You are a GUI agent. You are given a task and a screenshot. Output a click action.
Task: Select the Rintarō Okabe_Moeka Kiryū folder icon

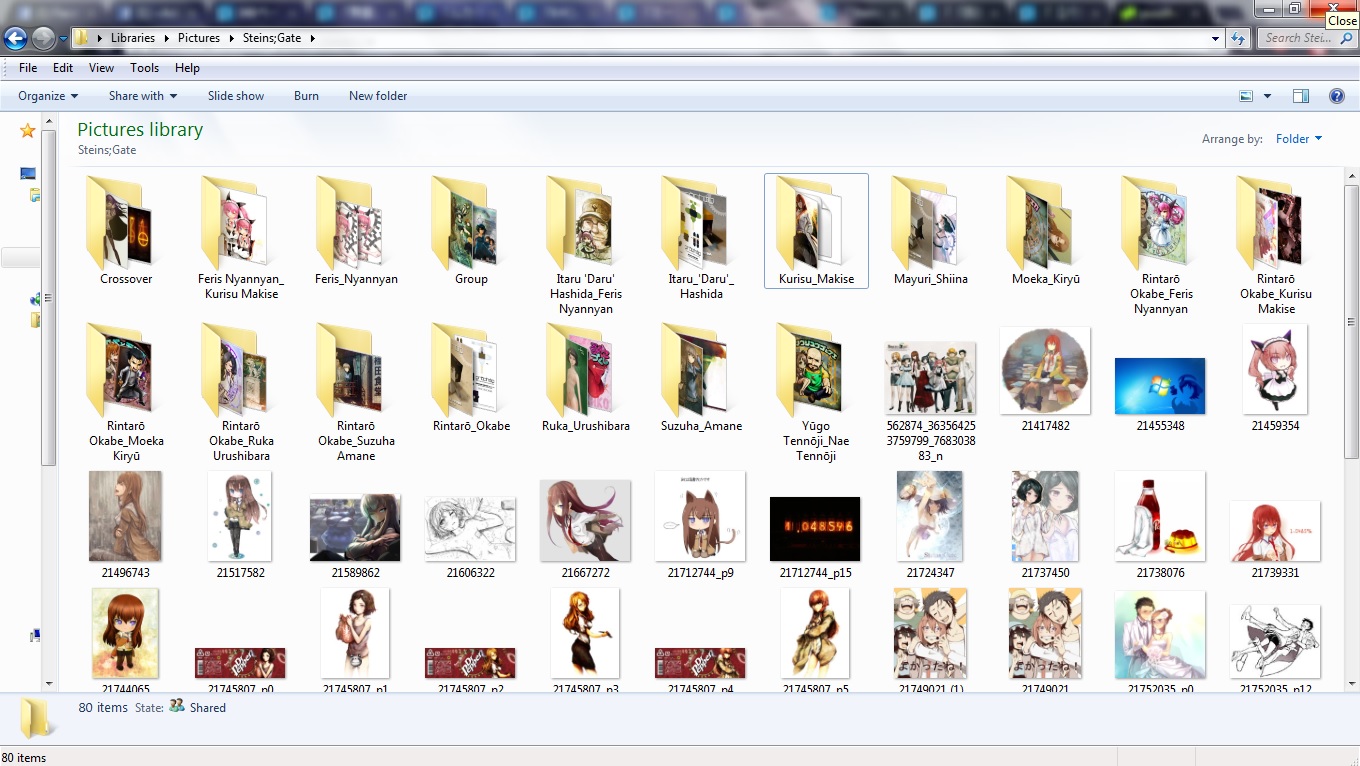[118, 369]
